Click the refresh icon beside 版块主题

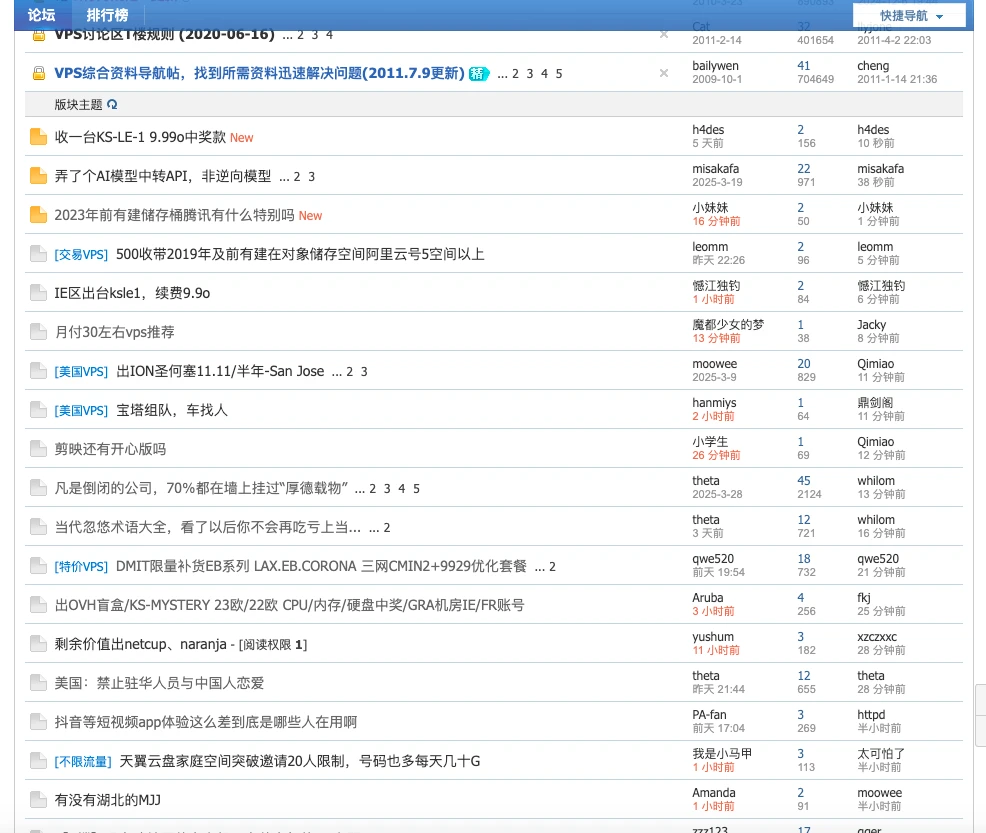pos(112,104)
